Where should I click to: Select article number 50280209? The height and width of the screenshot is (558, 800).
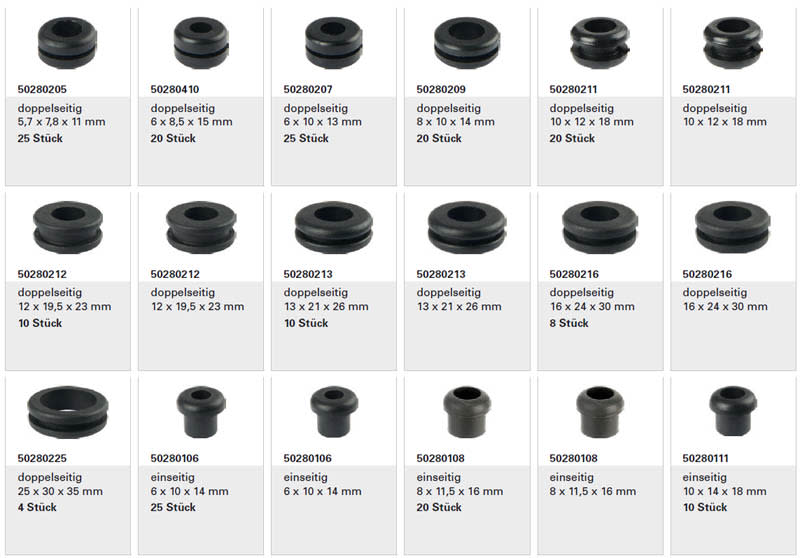[441, 89]
